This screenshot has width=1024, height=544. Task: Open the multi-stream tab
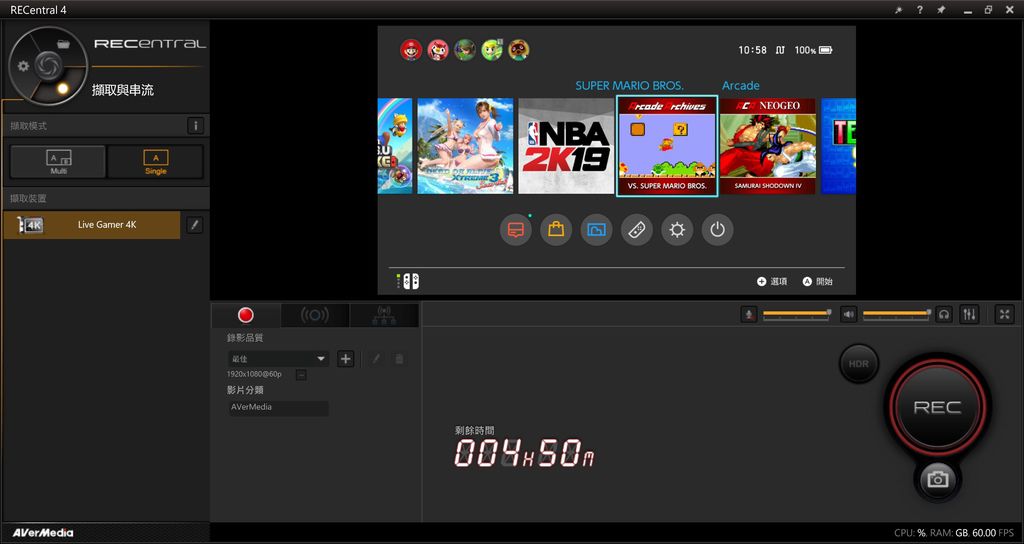click(384, 315)
